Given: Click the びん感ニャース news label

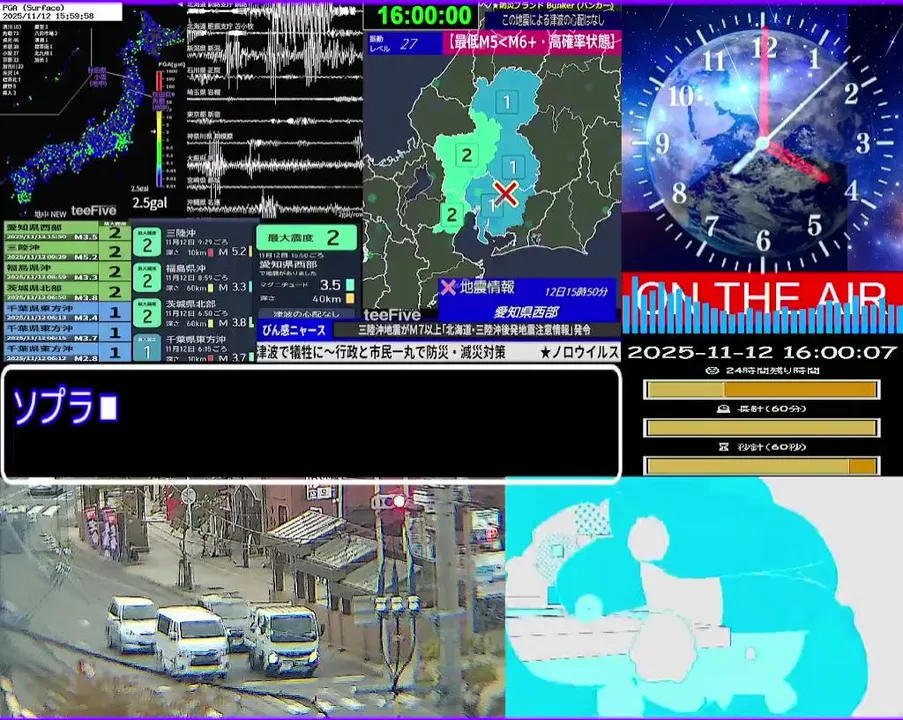Looking at the screenshot, I should click(x=294, y=330).
